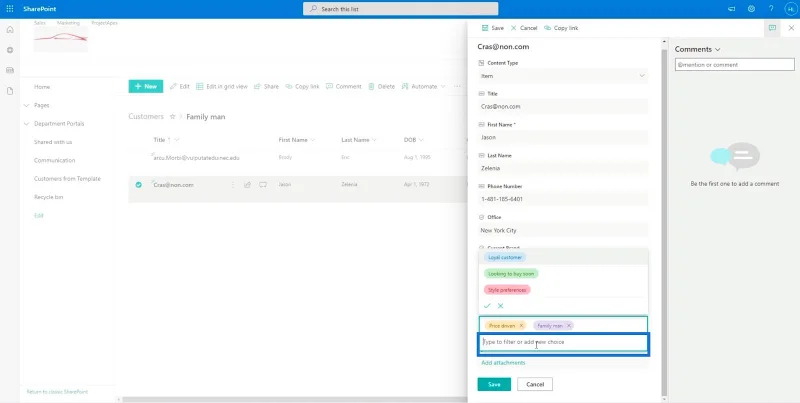Screen dimensions: 800x403
Task: Open Recycle bin navigation link
Action: 48,197
